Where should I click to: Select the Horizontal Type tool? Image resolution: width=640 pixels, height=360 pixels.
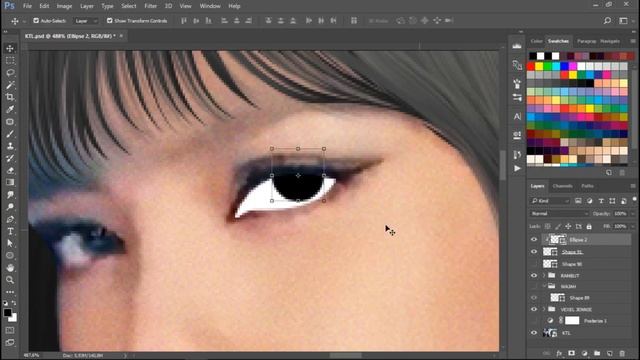point(10,231)
